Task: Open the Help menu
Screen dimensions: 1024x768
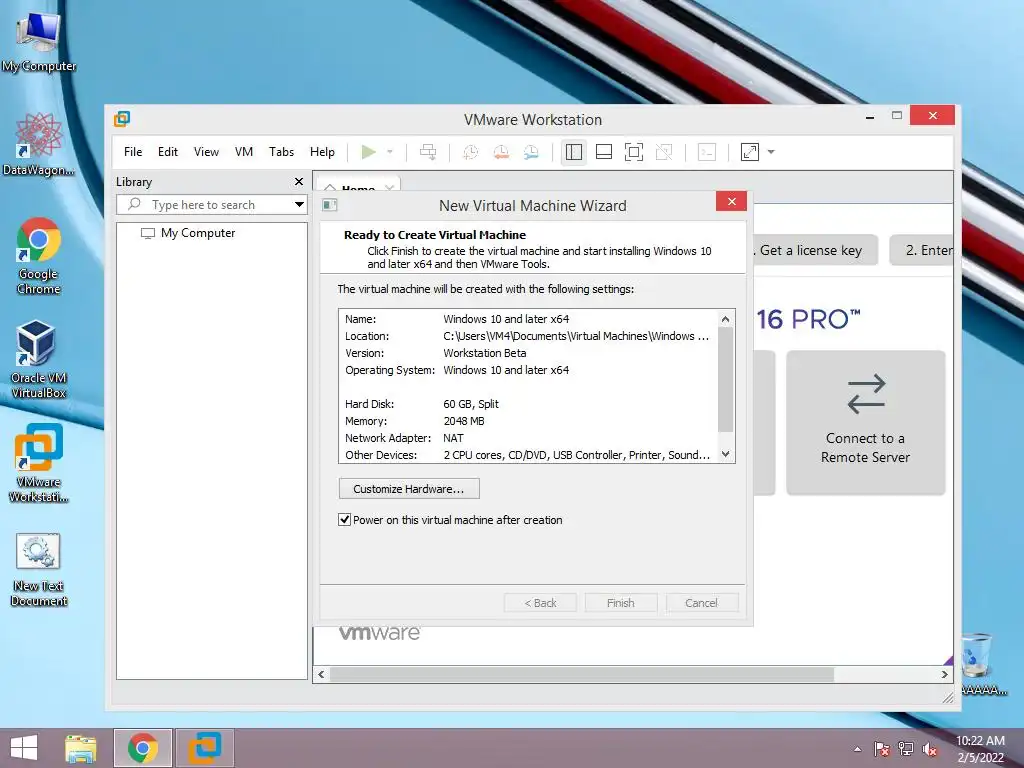Action: pyautogui.click(x=322, y=152)
